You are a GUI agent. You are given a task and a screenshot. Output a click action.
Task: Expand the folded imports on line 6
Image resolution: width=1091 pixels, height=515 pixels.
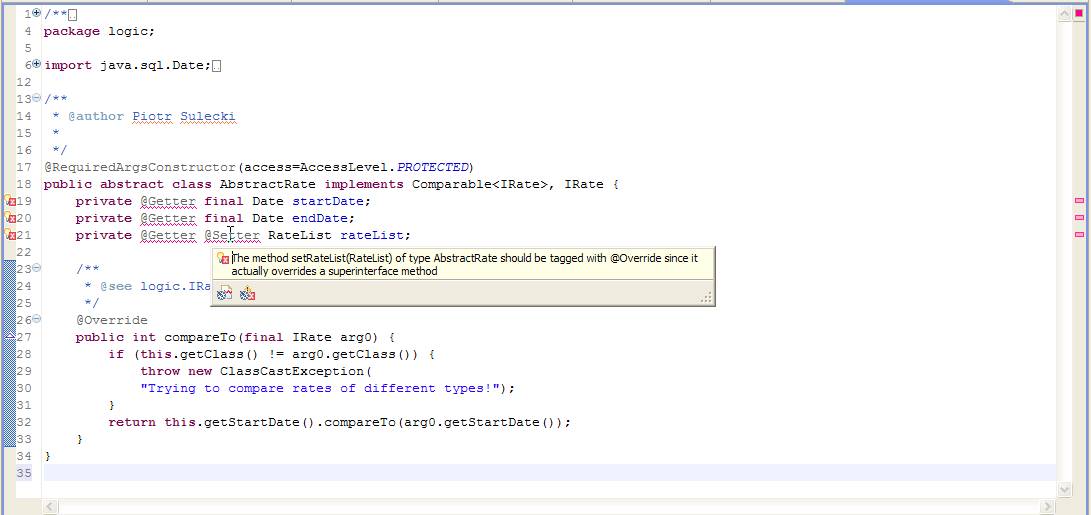(x=37, y=64)
